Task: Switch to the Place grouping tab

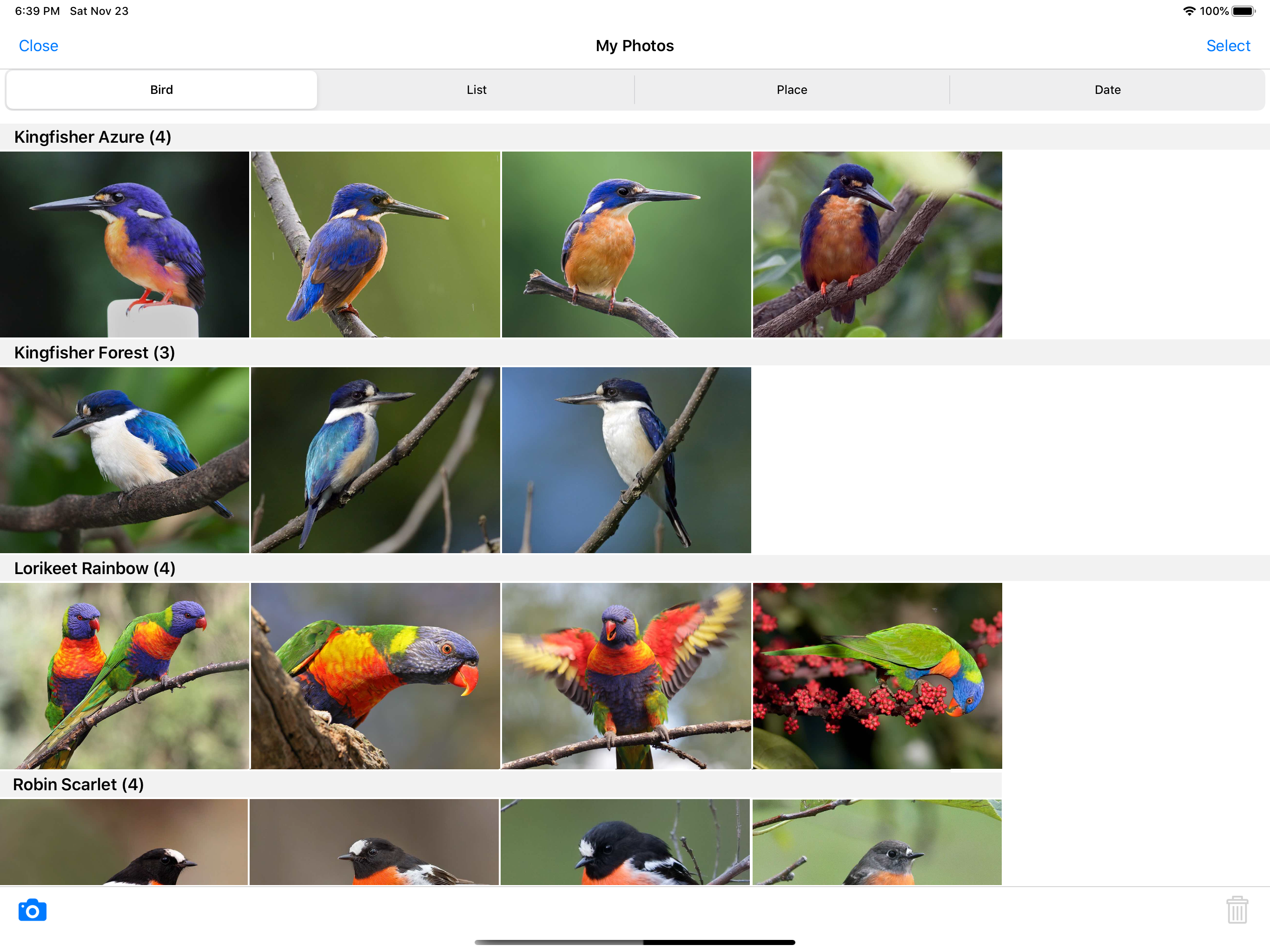Action: tap(792, 90)
